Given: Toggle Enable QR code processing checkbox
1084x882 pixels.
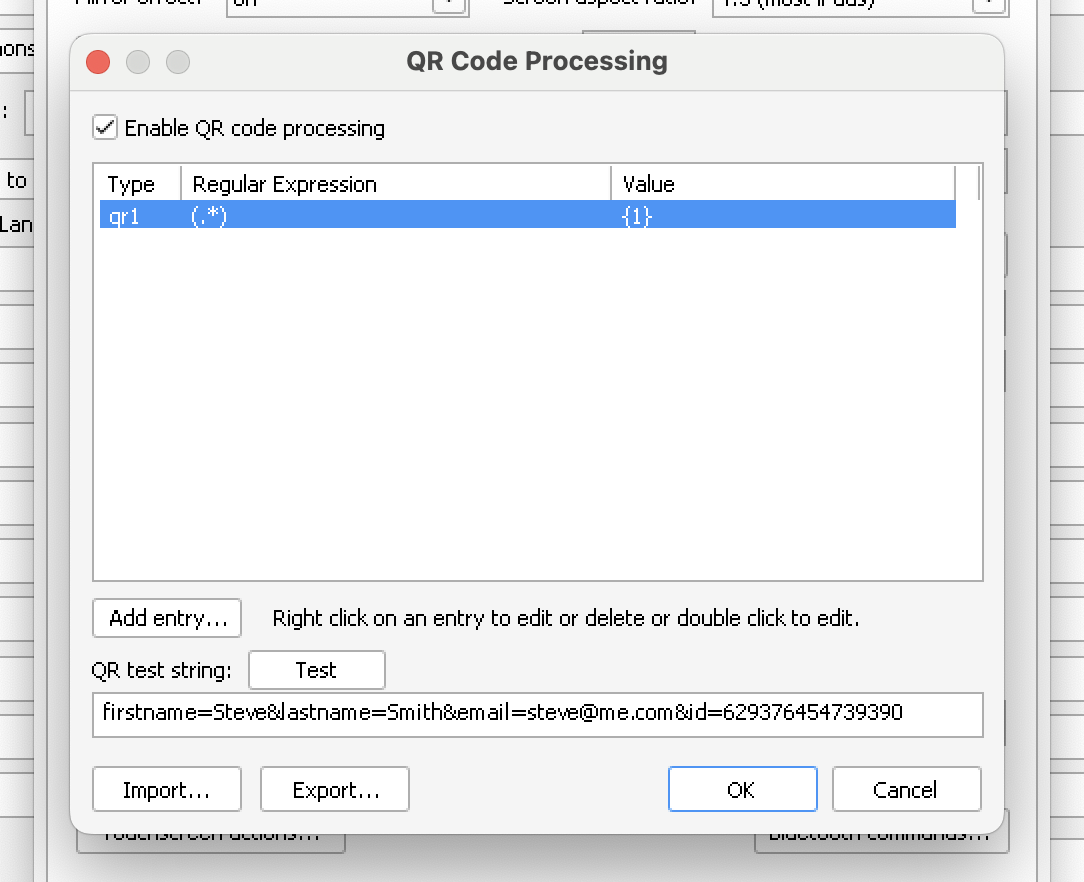Looking at the screenshot, I should [x=105, y=128].
